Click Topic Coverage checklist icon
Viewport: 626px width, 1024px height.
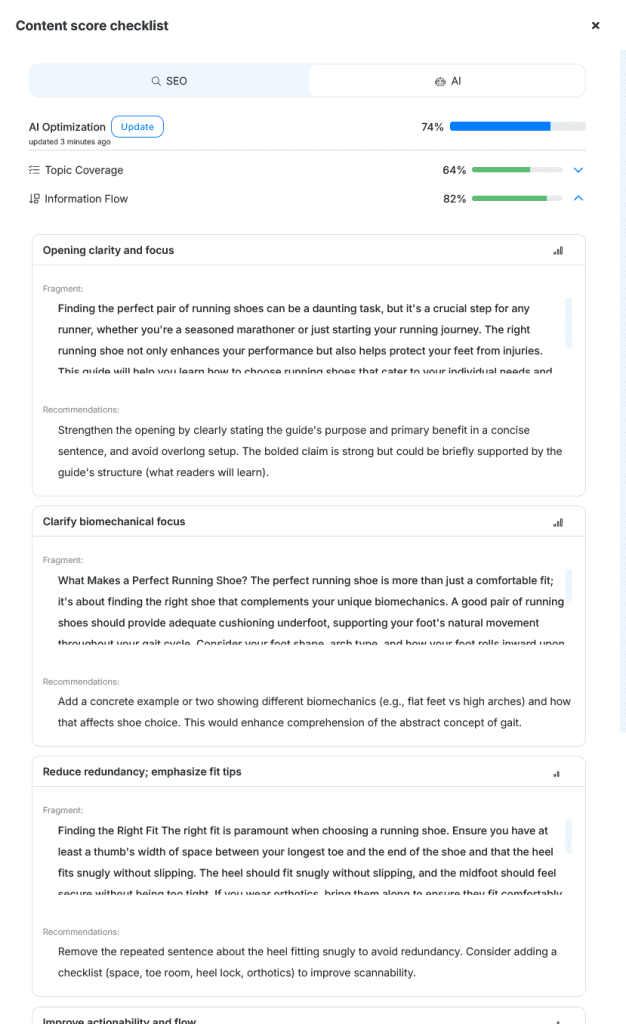click(34, 170)
